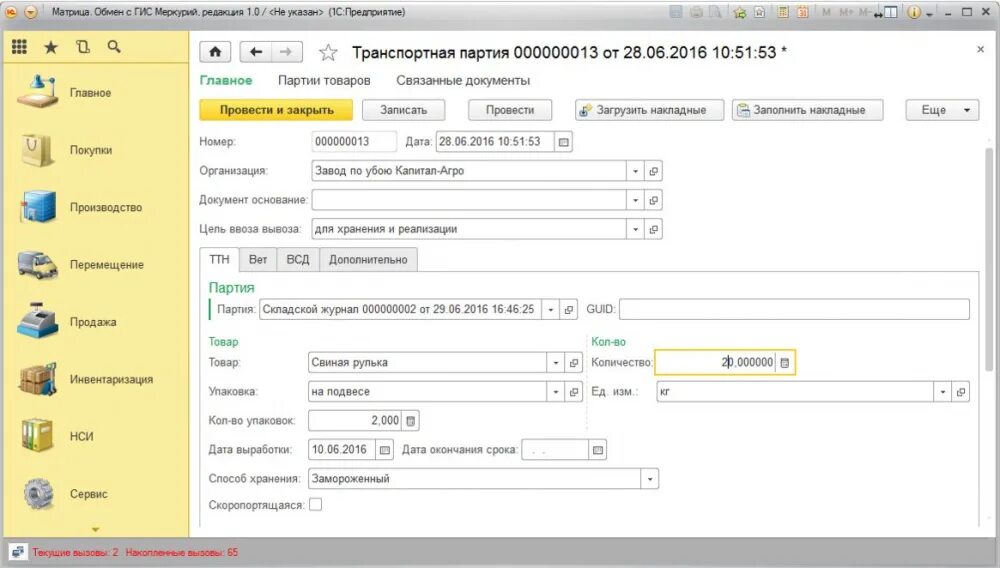Image resolution: width=1000 pixels, height=568 pixels.
Task: Expand Способ хранения dropdown
Action: point(650,479)
